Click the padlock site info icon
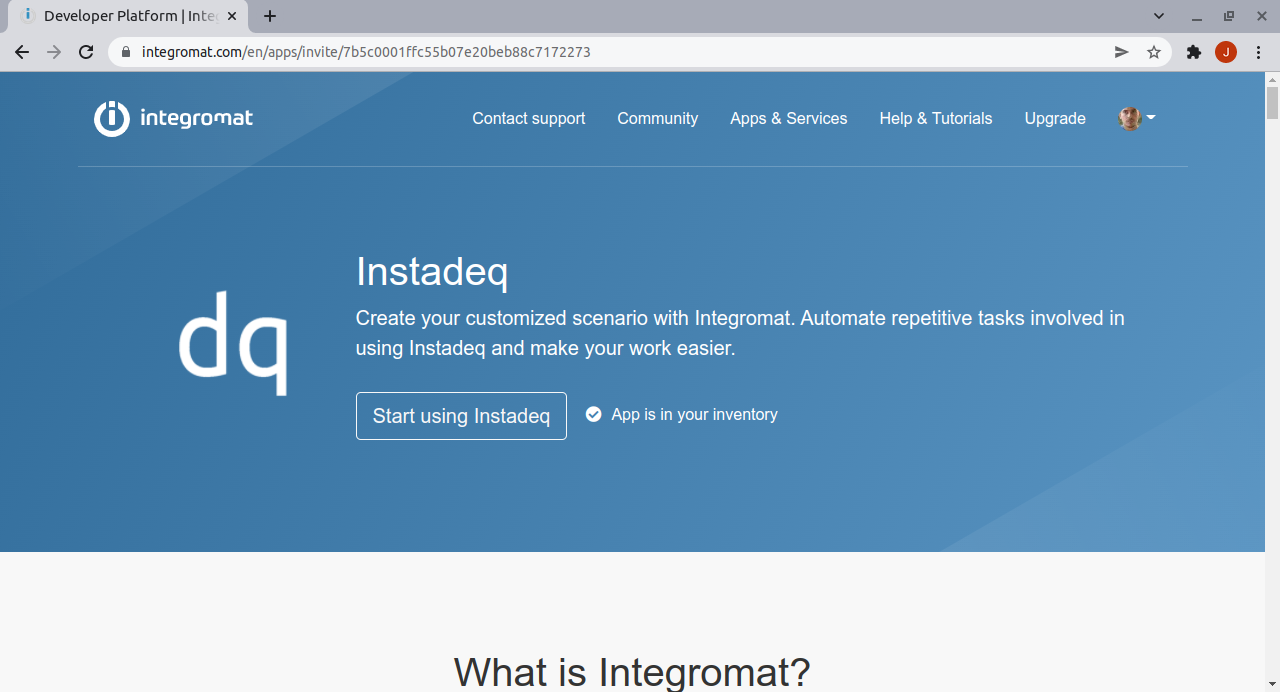1280x692 pixels. [126, 52]
